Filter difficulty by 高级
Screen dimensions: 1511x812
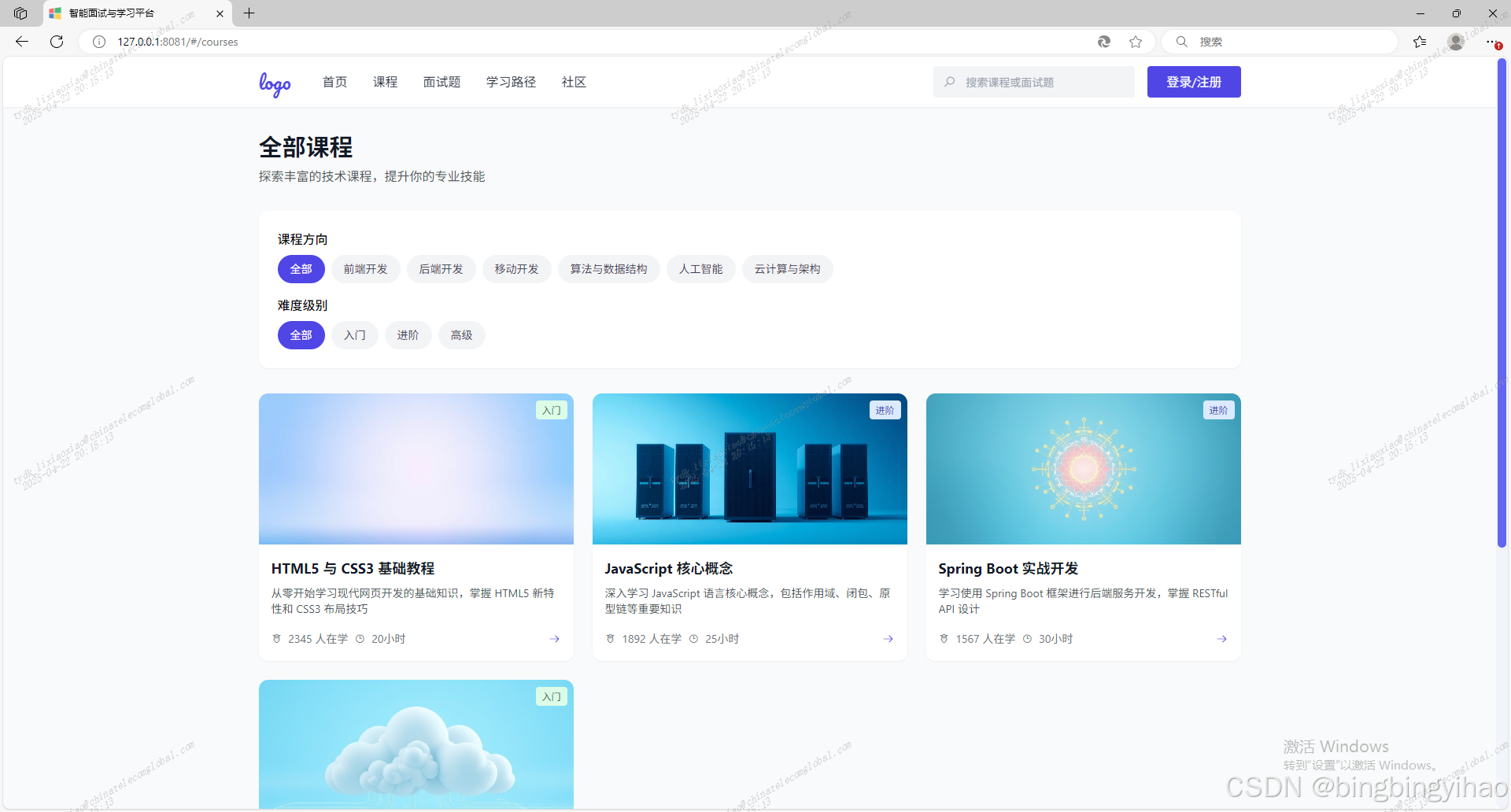(461, 335)
